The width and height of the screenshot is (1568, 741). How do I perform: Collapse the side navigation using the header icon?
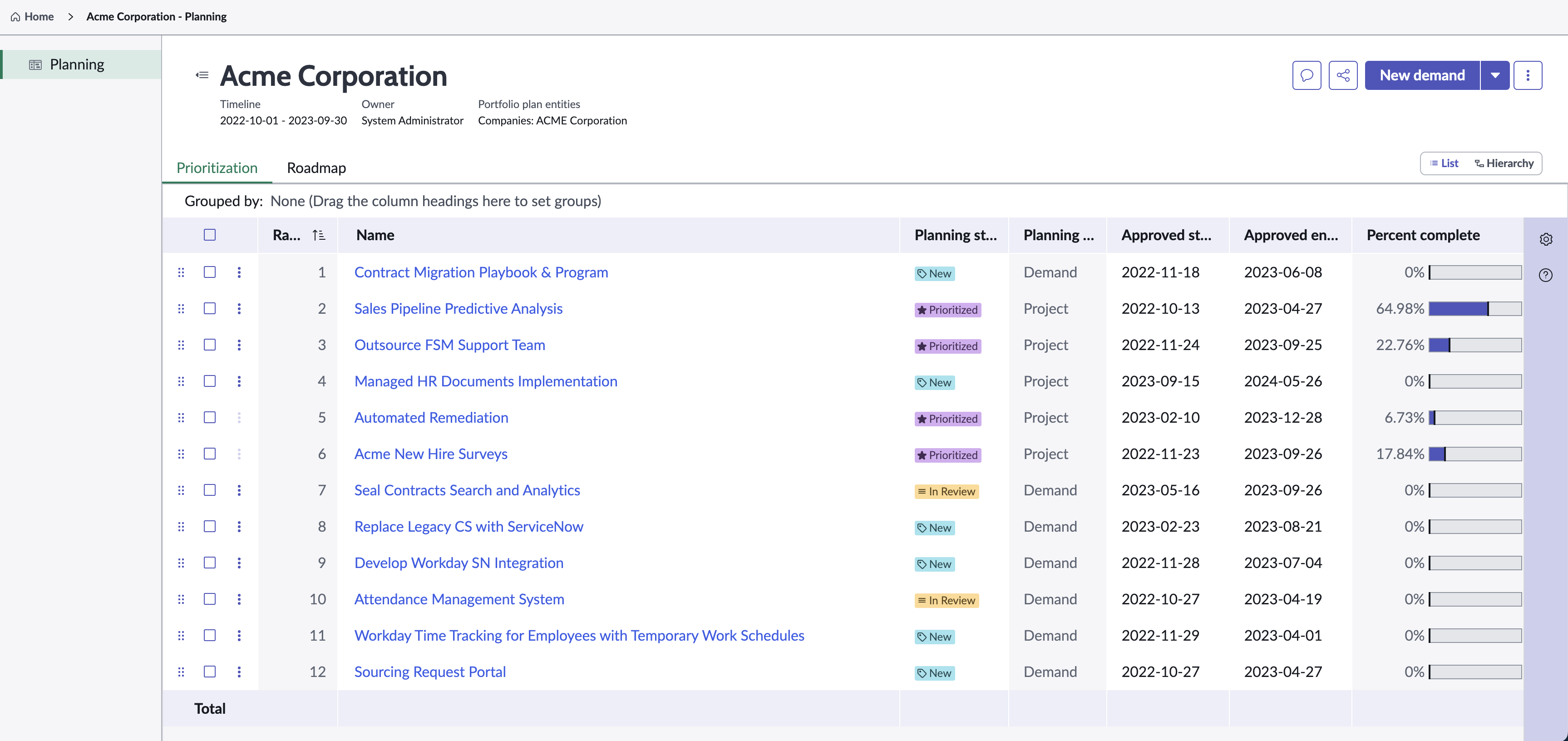(x=202, y=75)
